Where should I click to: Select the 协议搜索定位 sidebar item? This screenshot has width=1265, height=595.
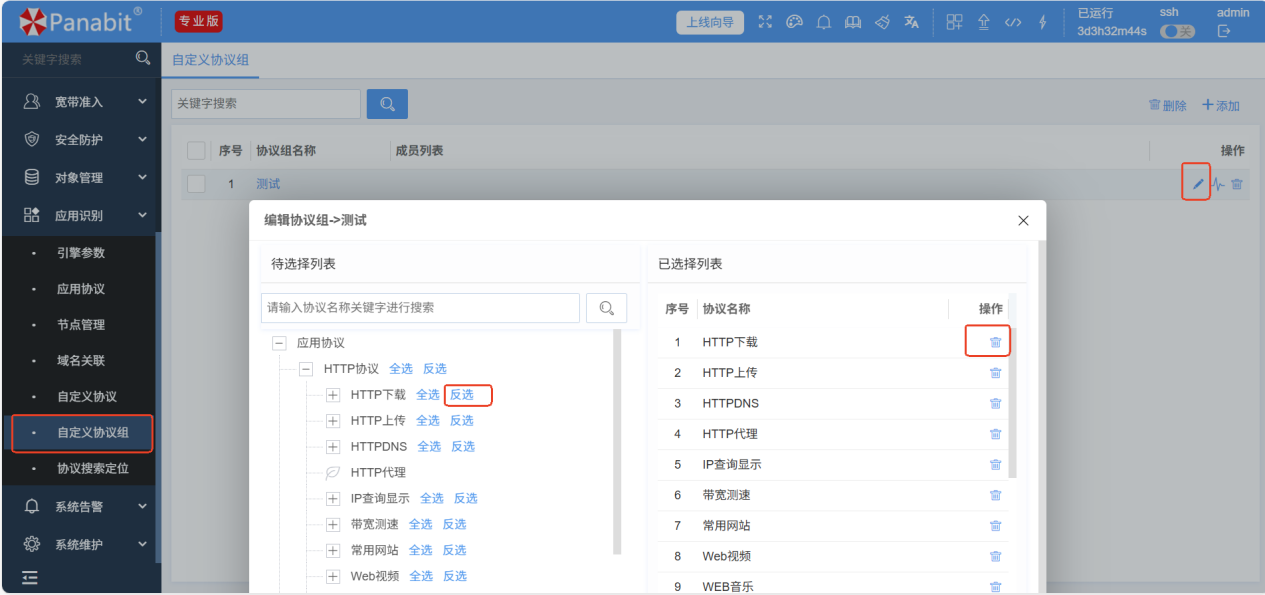coord(93,469)
